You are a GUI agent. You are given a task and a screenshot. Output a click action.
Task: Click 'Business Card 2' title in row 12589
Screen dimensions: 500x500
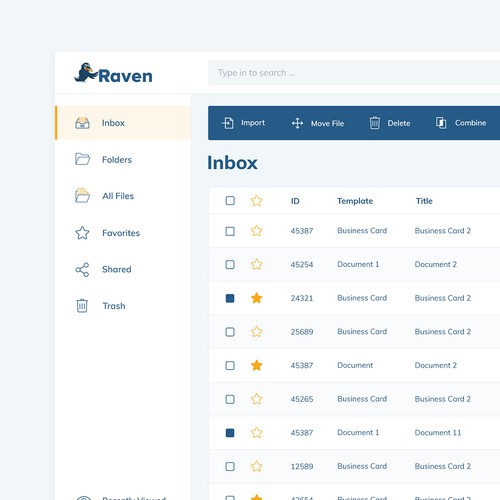[443, 466]
